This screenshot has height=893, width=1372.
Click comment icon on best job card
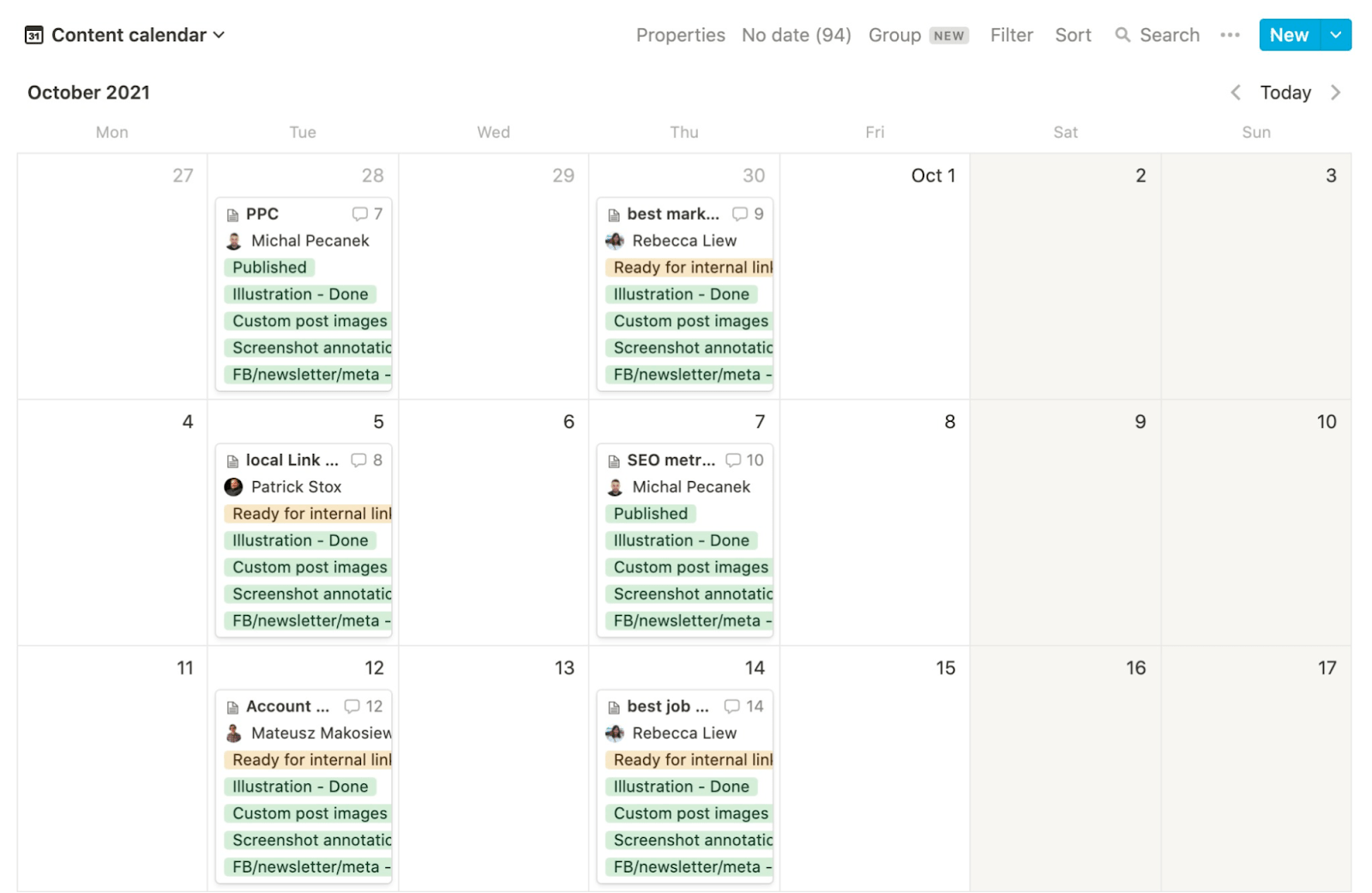pyautogui.click(x=731, y=706)
